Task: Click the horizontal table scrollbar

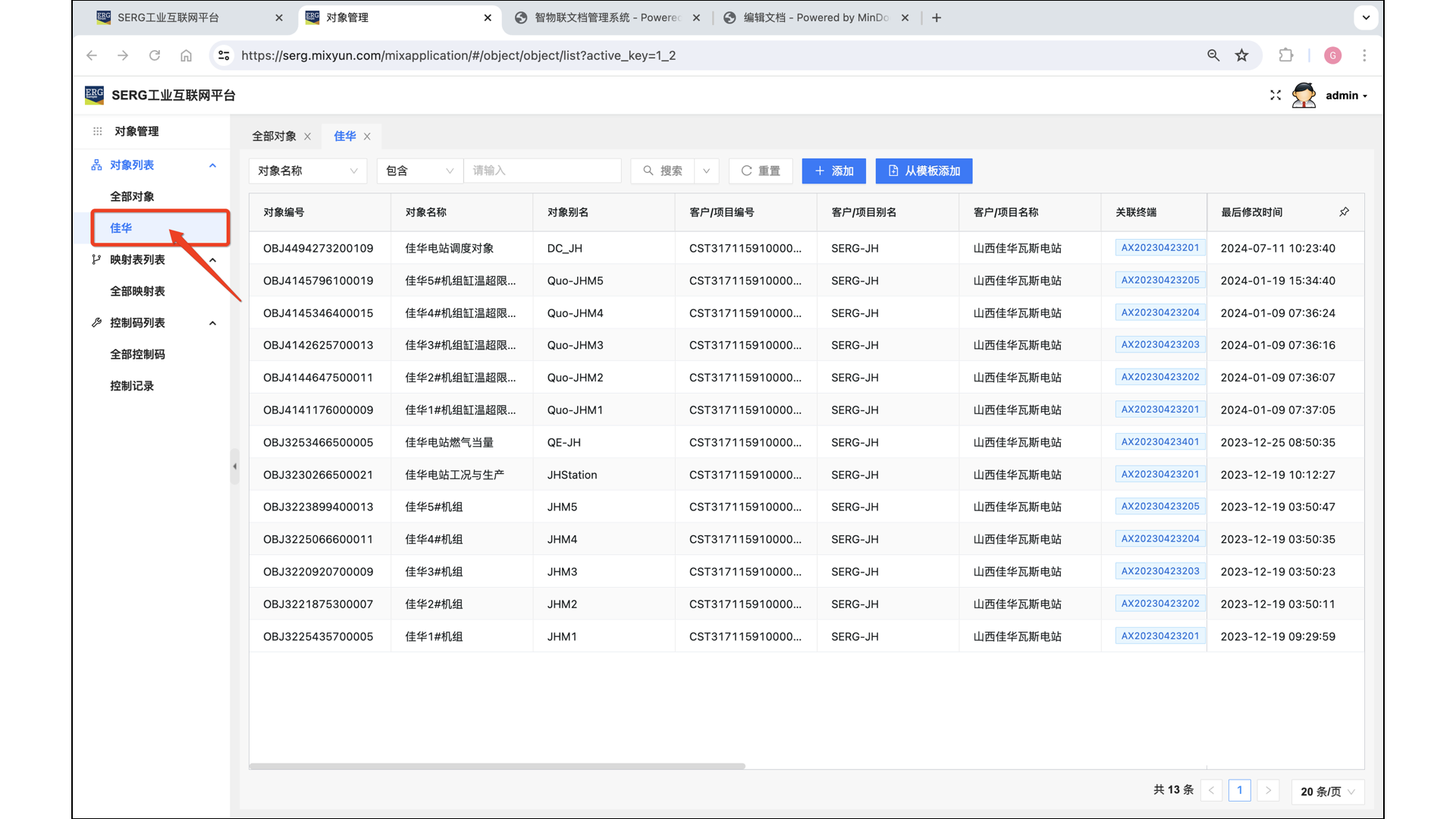Action: pos(497,766)
